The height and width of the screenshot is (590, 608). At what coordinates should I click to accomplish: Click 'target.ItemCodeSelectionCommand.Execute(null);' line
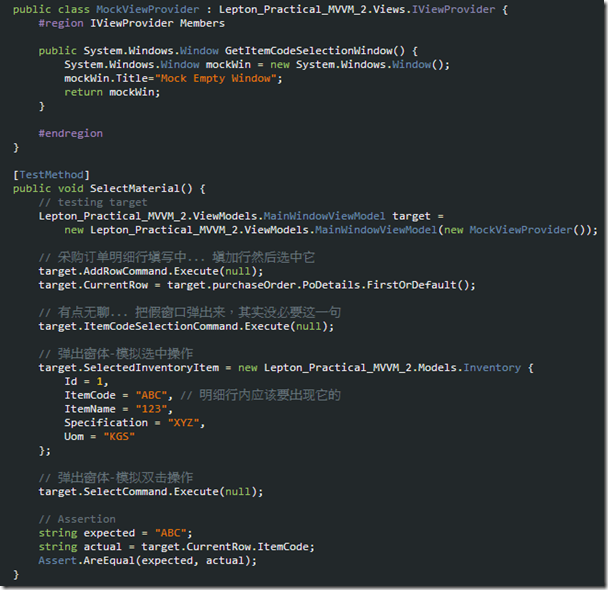[186, 326]
